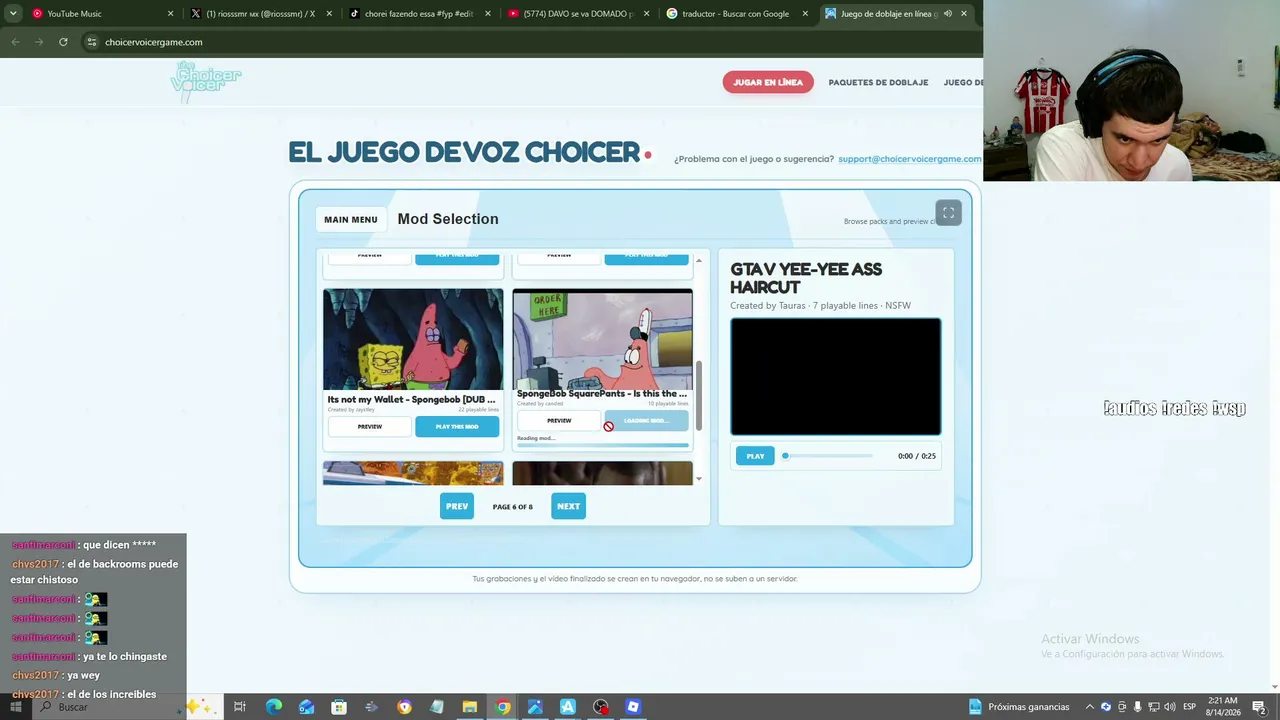Click the Jugar en Línea button
The image size is (1280, 720).
(x=768, y=83)
